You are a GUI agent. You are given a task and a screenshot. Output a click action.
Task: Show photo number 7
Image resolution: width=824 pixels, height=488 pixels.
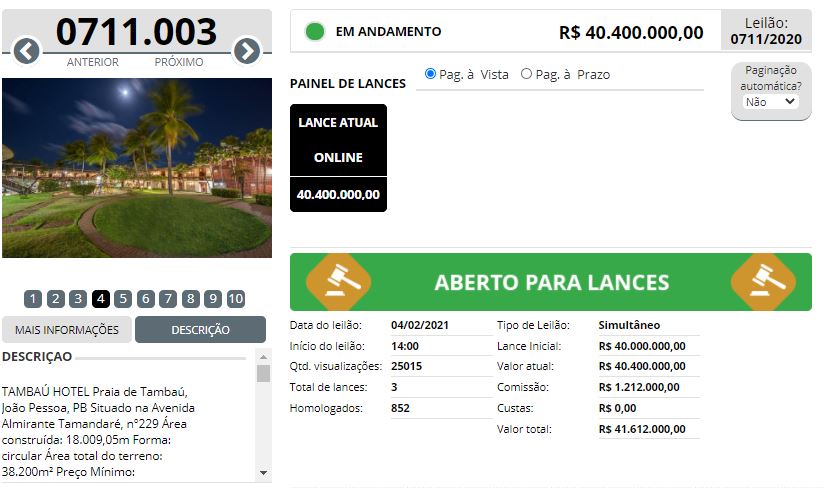[x=168, y=299]
